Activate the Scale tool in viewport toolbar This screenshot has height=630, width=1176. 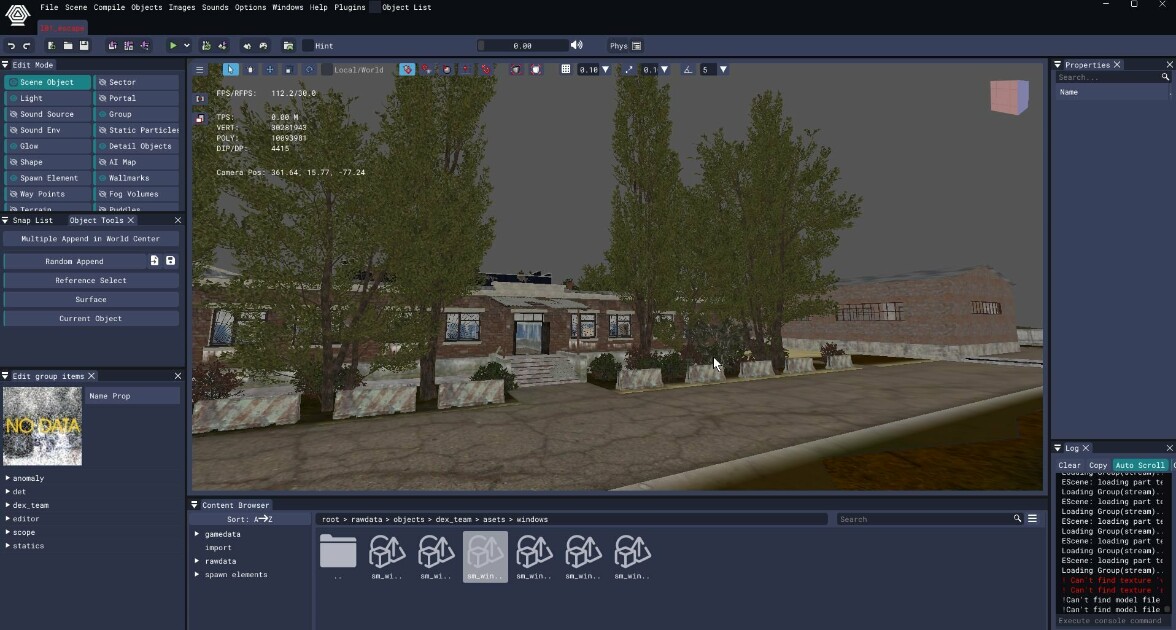click(x=289, y=69)
